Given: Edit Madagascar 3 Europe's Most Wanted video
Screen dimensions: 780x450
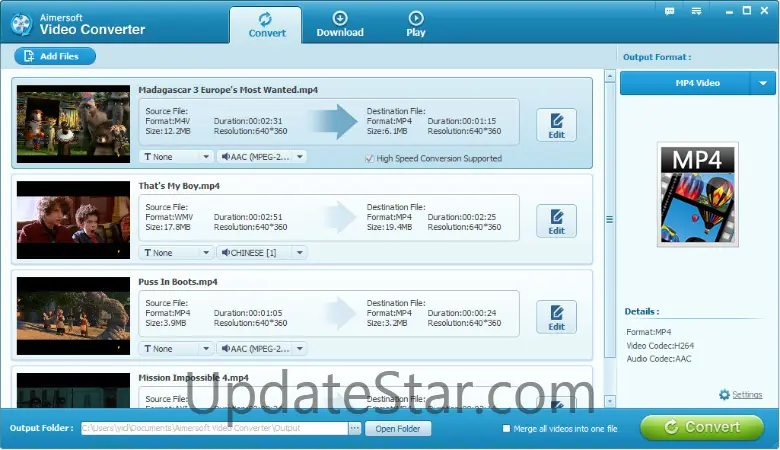Looking at the screenshot, I should click(556, 125).
